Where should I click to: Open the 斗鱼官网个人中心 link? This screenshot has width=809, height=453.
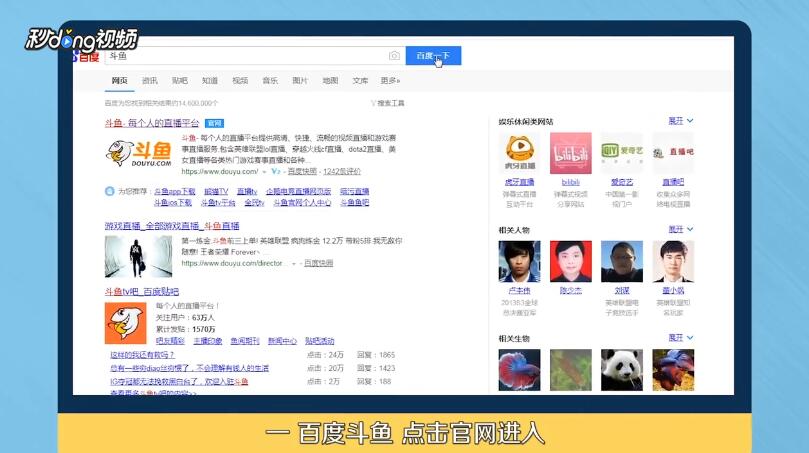[x=302, y=203]
